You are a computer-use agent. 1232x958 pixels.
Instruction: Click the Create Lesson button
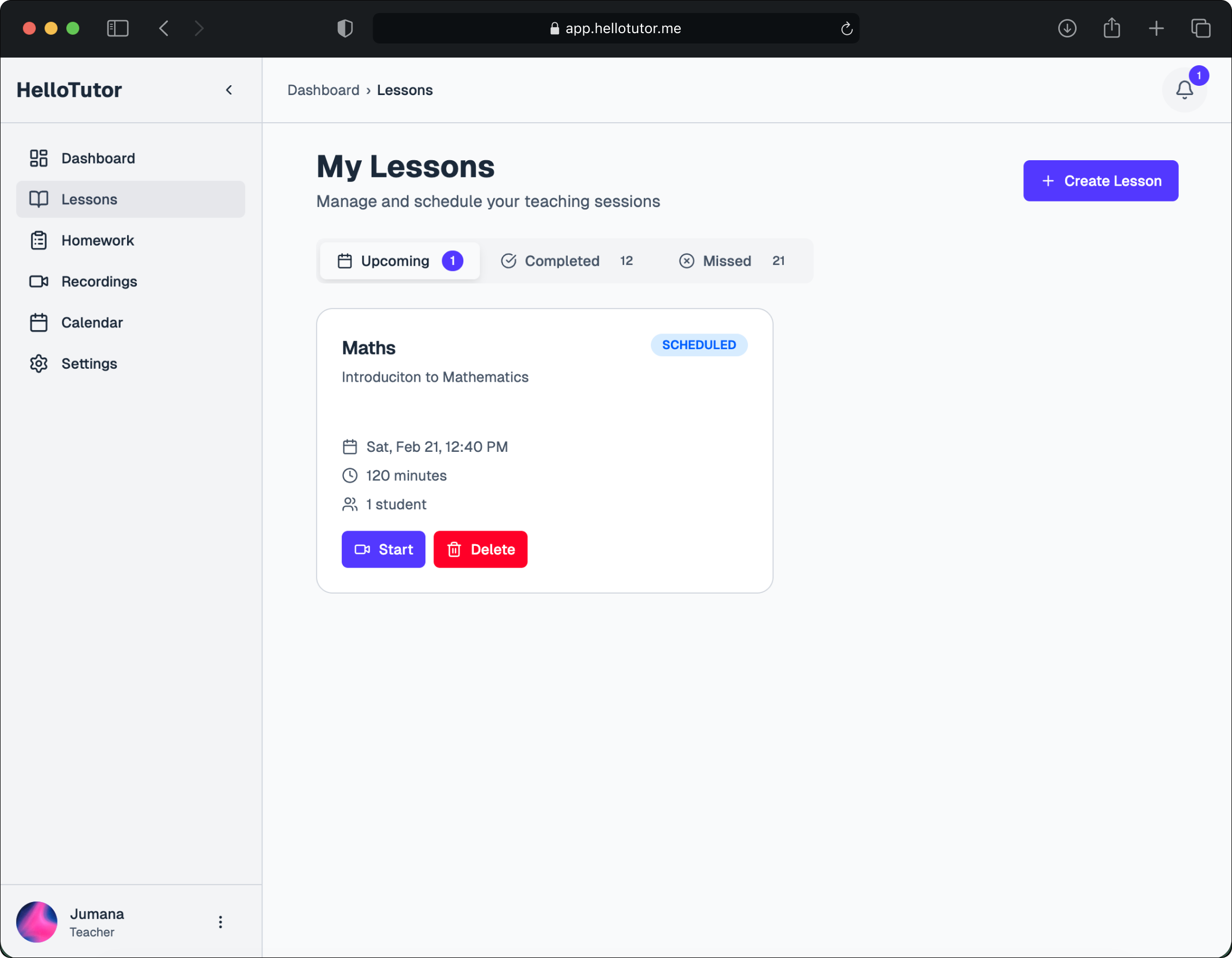coord(1100,181)
